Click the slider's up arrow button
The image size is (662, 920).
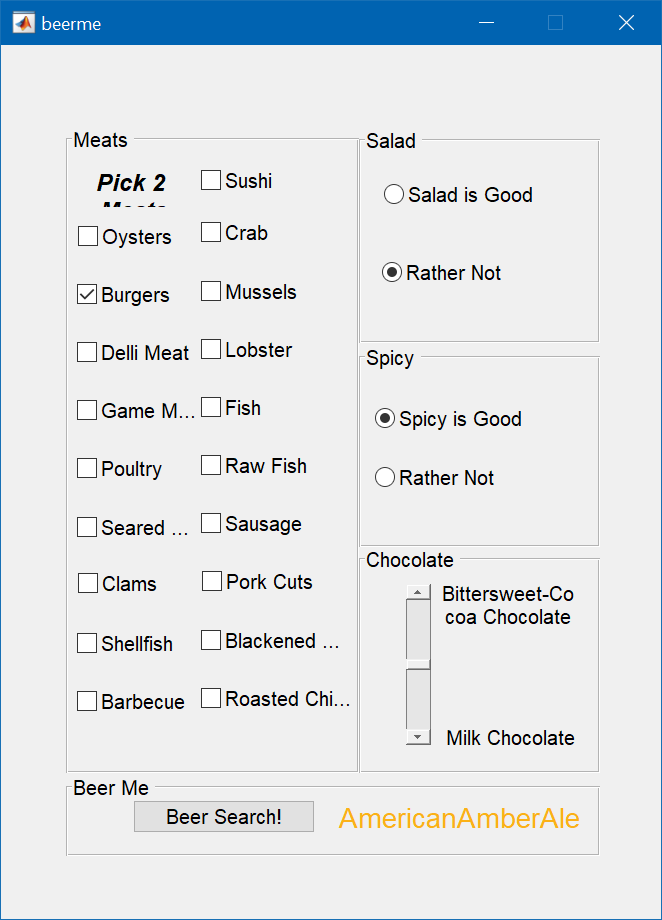click(x=418, y=592)
